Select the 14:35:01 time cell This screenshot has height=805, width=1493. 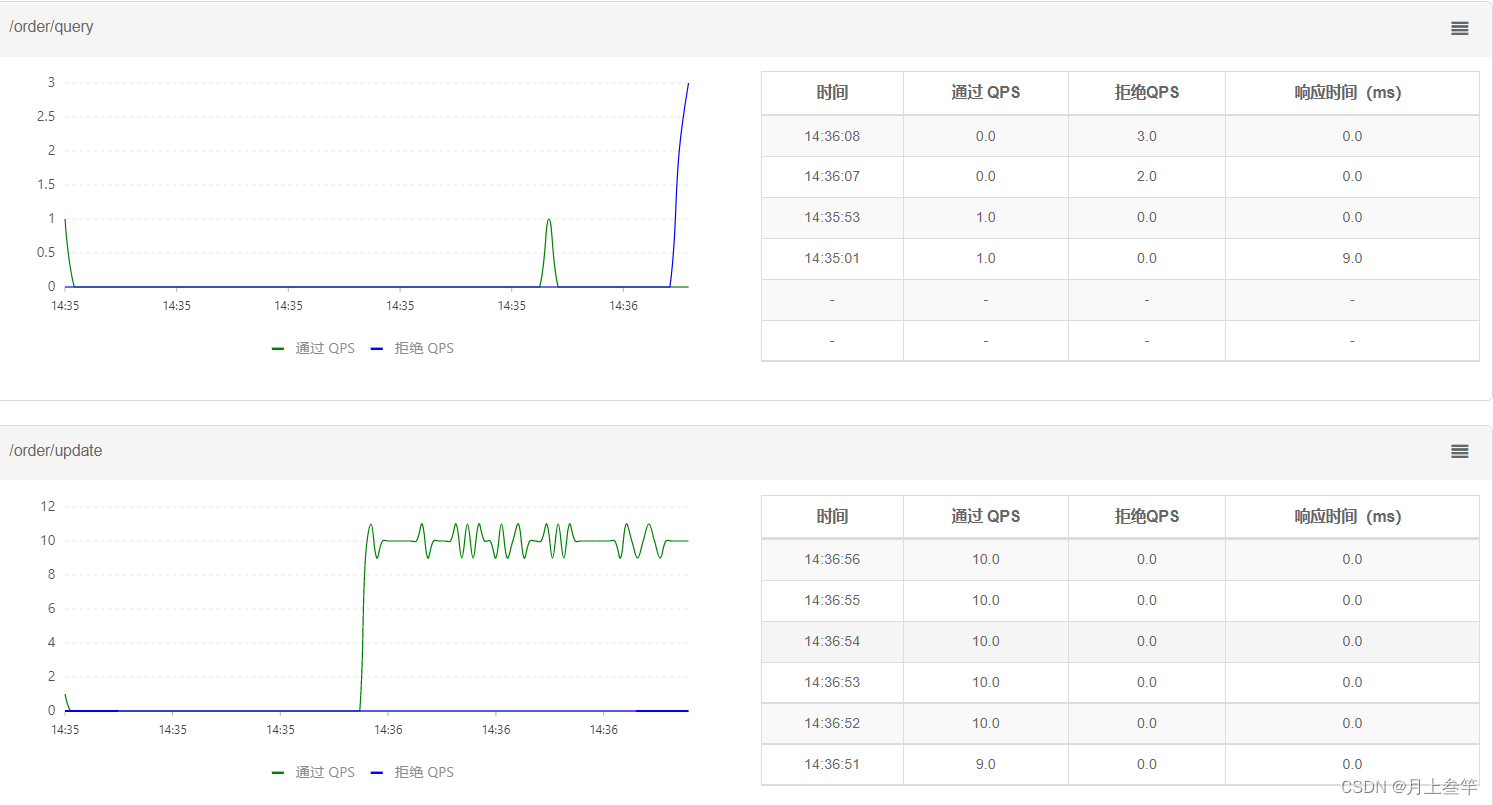pos(832,258)
